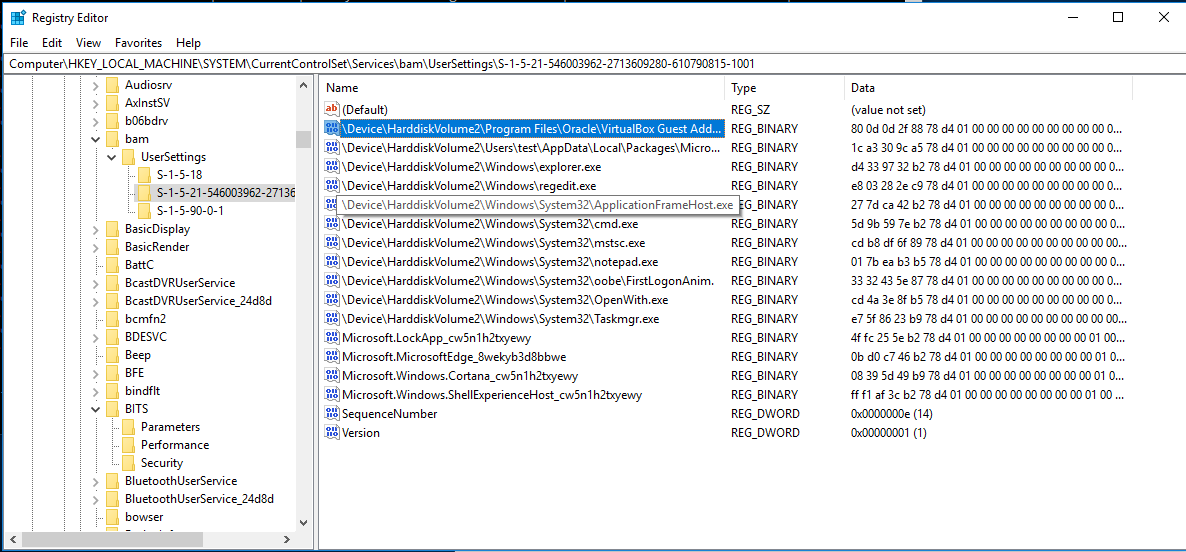Click the BITS folder icon in tree
The image size is (1186, 552).
tap(112, 409)
